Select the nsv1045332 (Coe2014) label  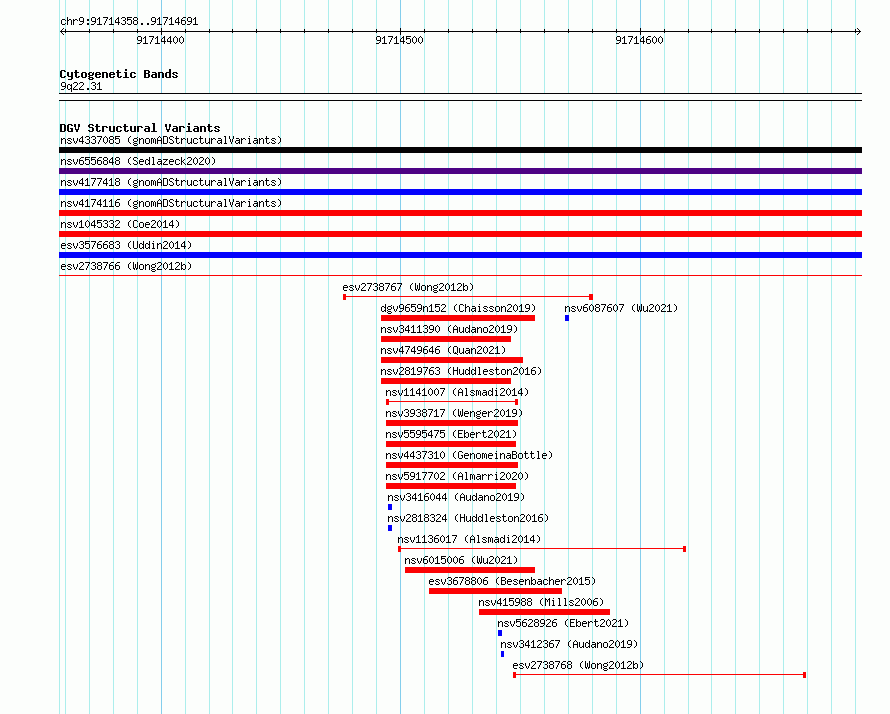tap(120, 224)
